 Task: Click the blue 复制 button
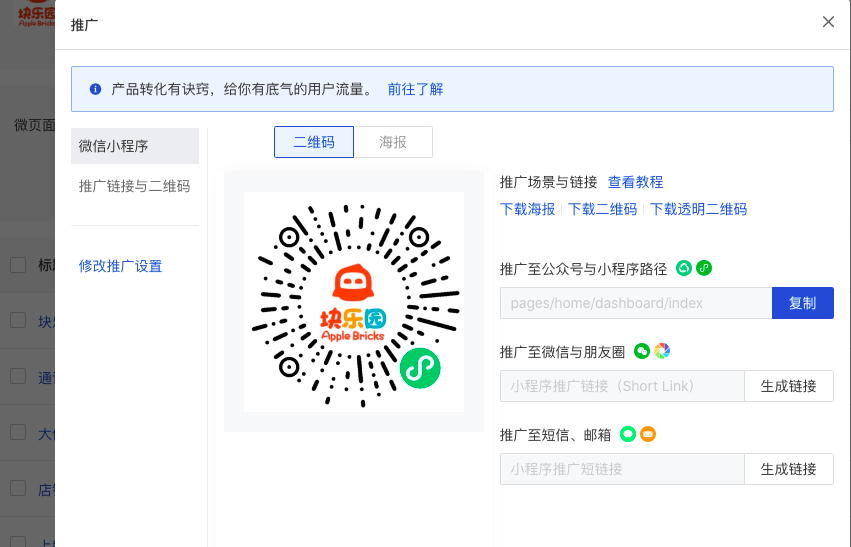(803, 303)
